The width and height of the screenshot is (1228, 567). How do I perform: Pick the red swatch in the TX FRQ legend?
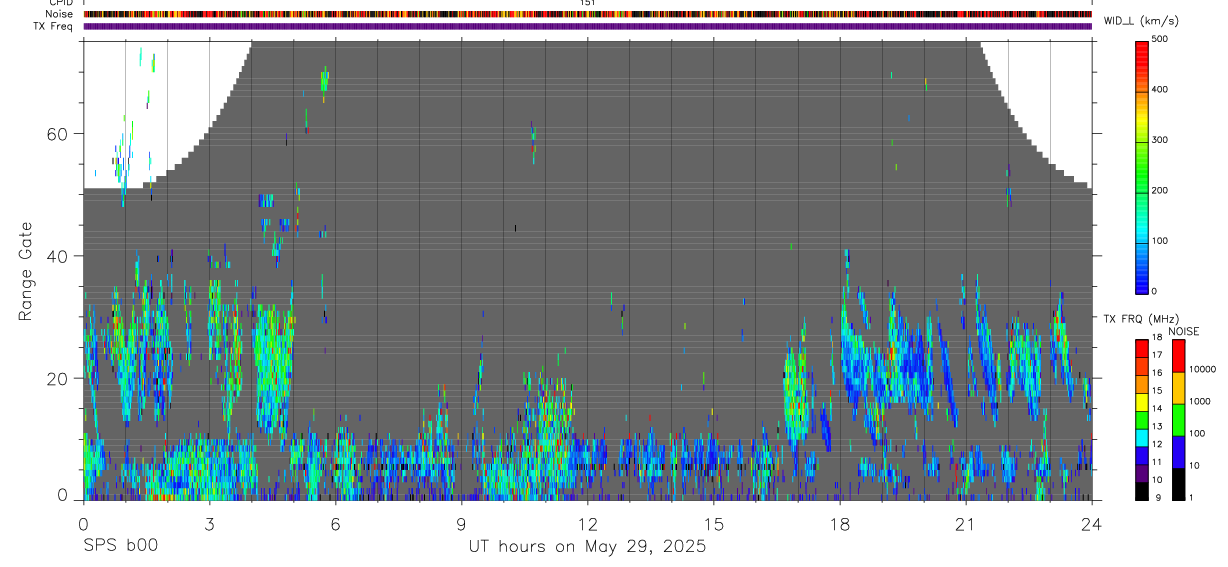(x=1142, y=349)
